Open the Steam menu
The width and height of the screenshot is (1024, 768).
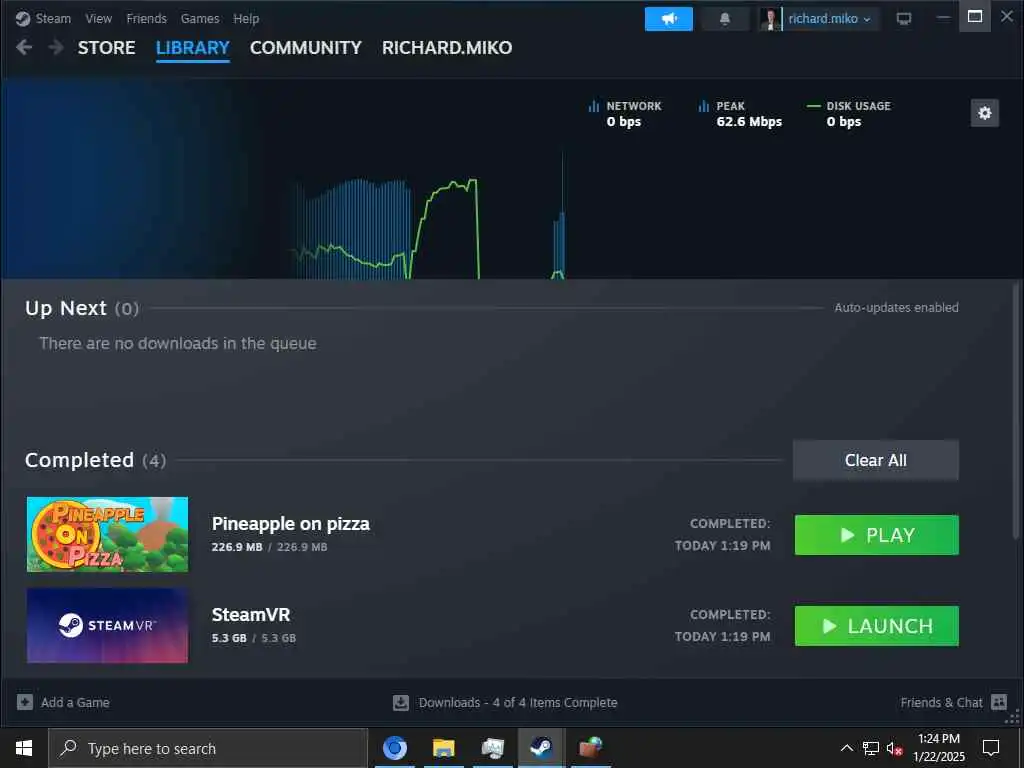pos(53,18)
